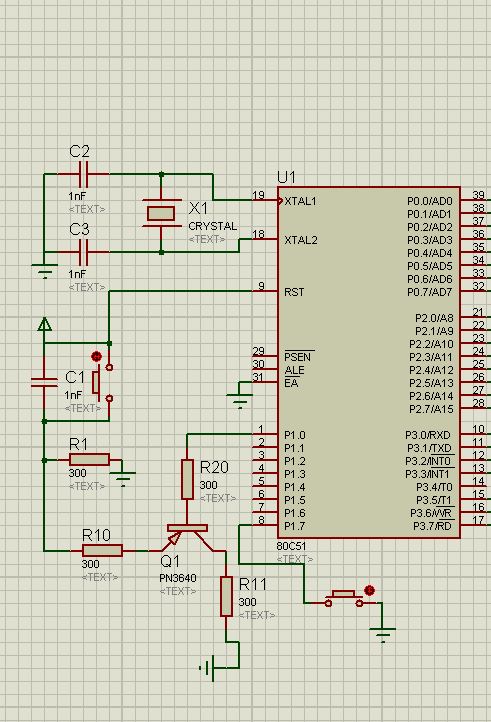Click the P1.0 pin label
This screenshot has width=491, height=722.
[295, 435]
